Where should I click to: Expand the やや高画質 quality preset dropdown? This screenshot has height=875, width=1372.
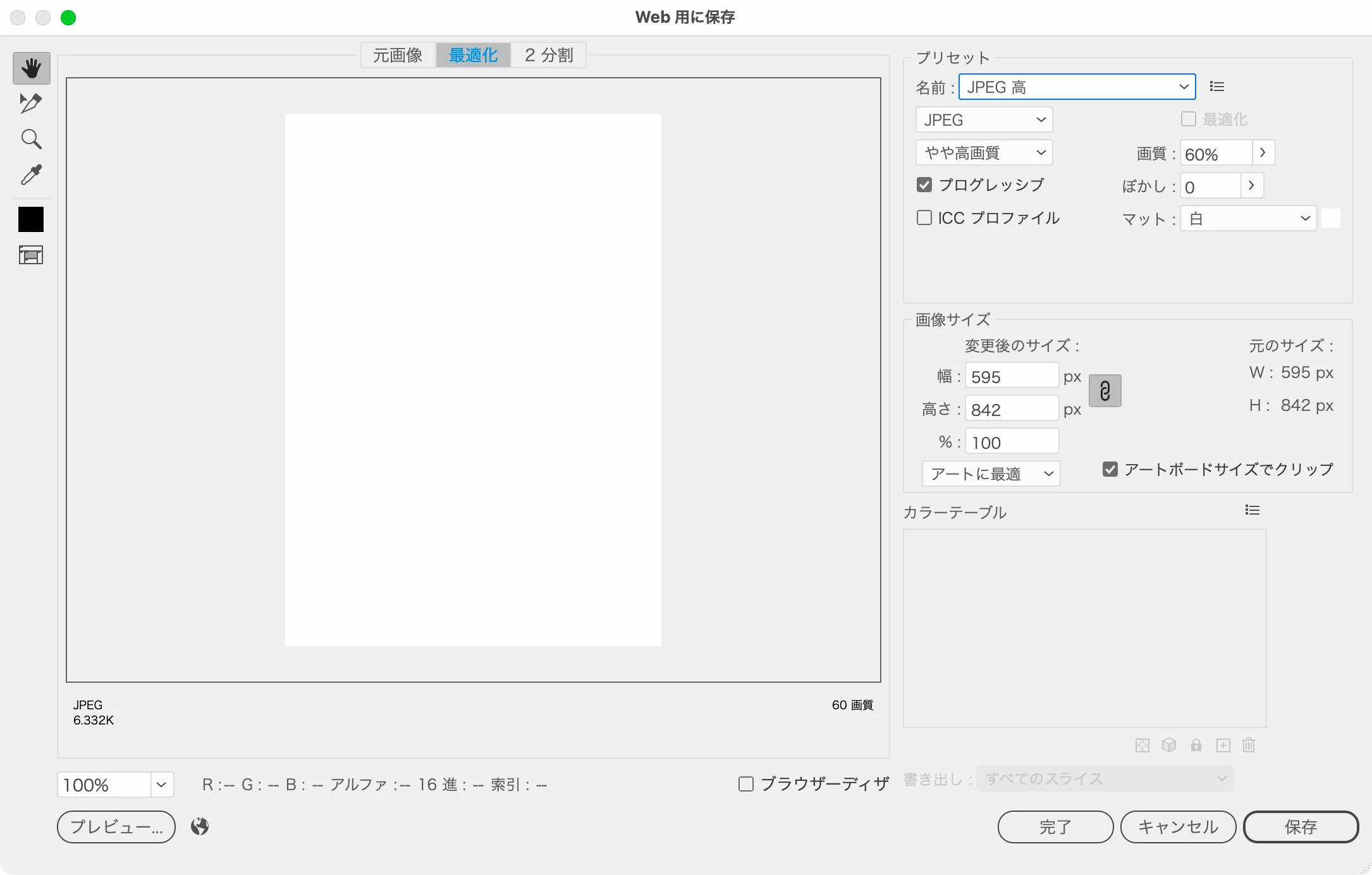(x=984, y=152)
